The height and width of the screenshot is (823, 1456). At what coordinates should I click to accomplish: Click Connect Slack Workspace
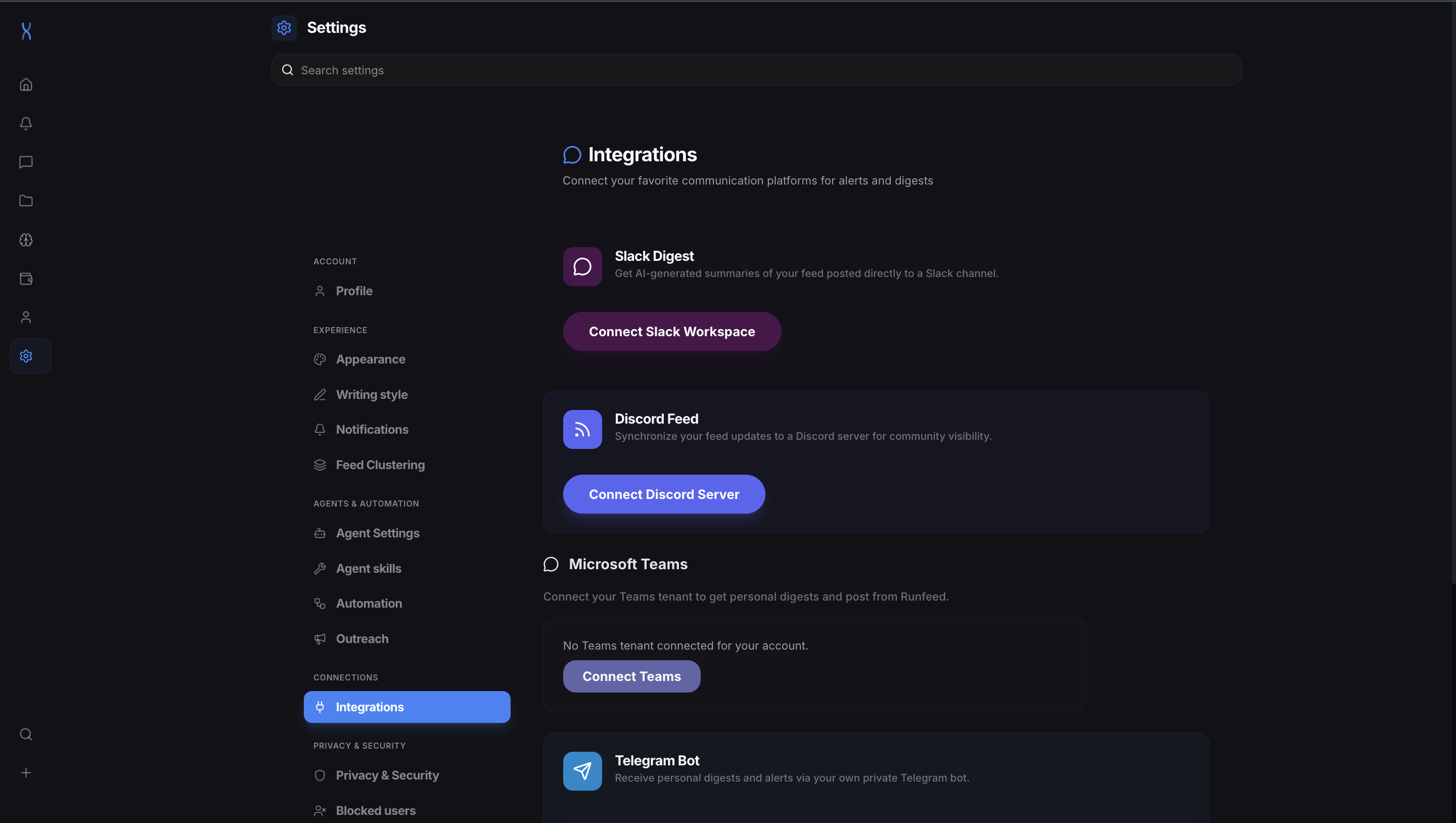(671, 331)
